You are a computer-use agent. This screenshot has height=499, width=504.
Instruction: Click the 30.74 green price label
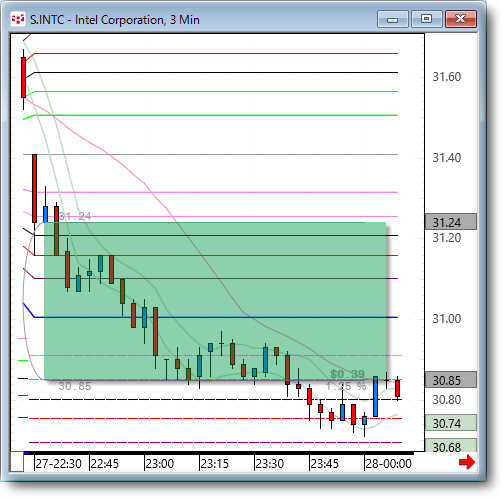[x=451, y=423]
